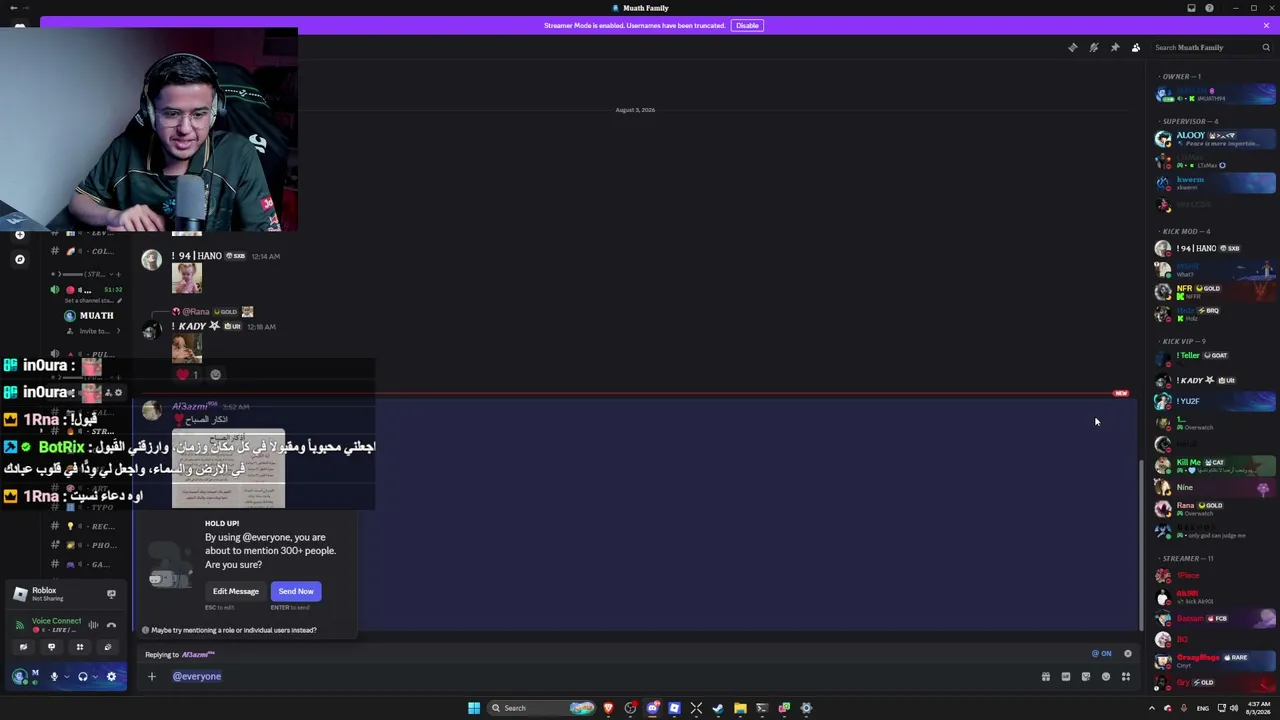Add heart reaction on KADY's message

click(x=188, y=375)
